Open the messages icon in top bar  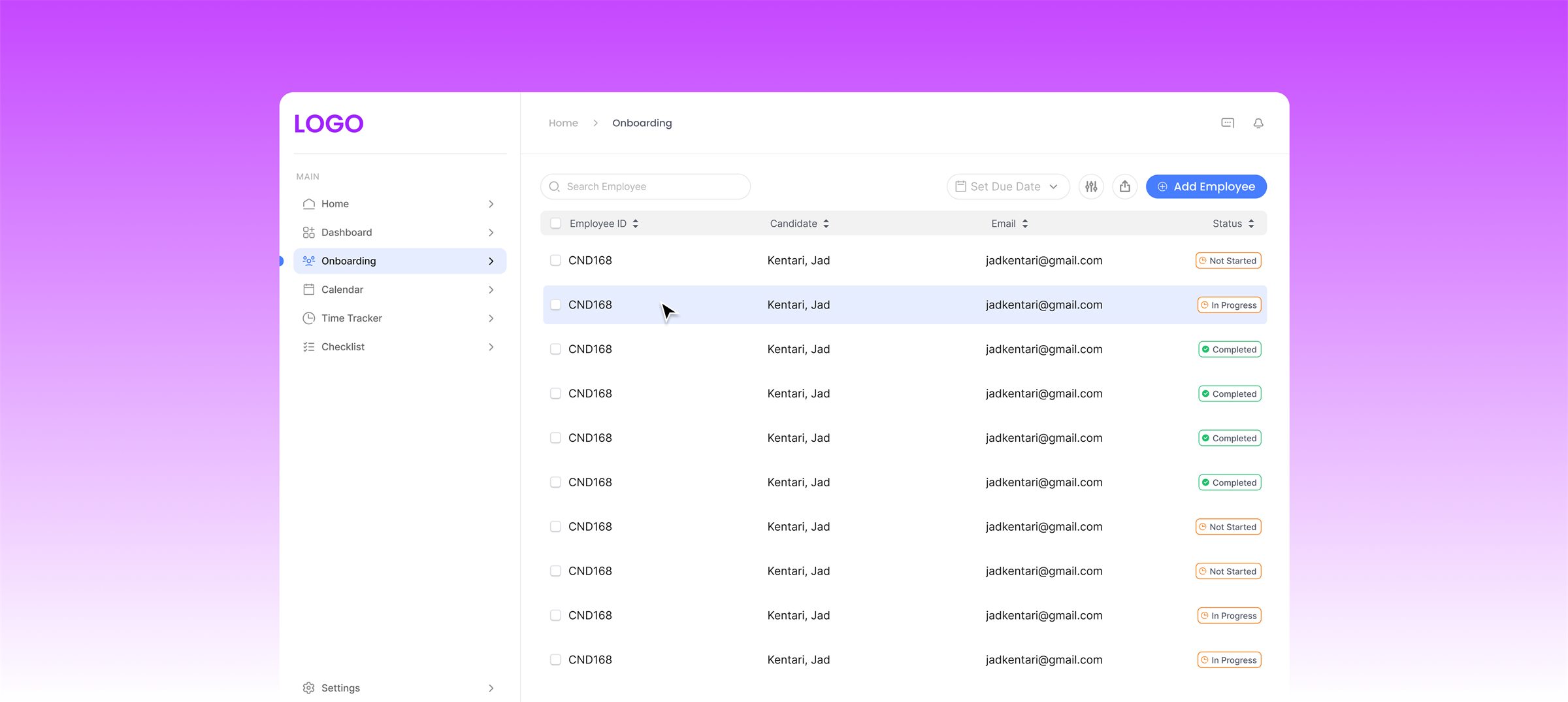1228,123
